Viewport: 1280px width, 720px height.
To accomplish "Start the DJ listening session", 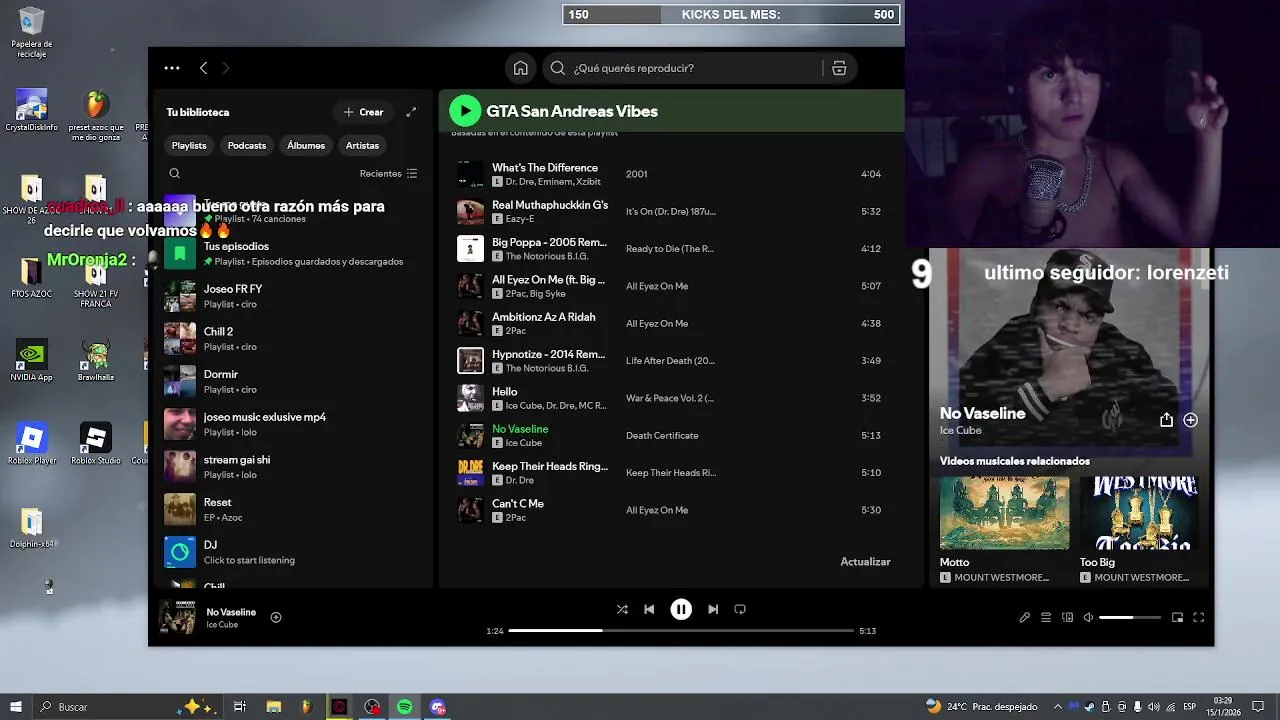I will click(294, 552).
